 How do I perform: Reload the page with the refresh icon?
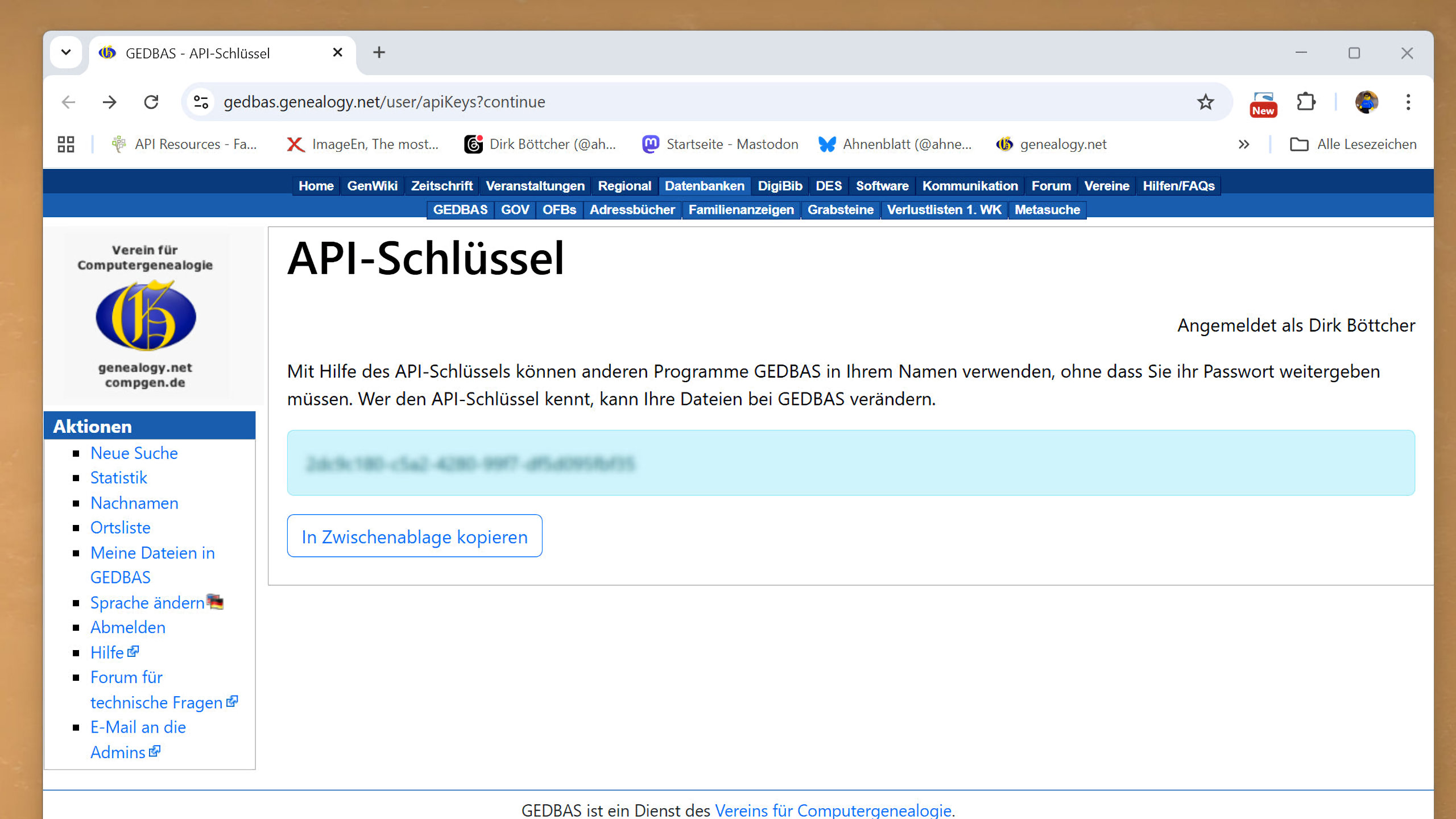pyautogui.click(x=151, y=102)
